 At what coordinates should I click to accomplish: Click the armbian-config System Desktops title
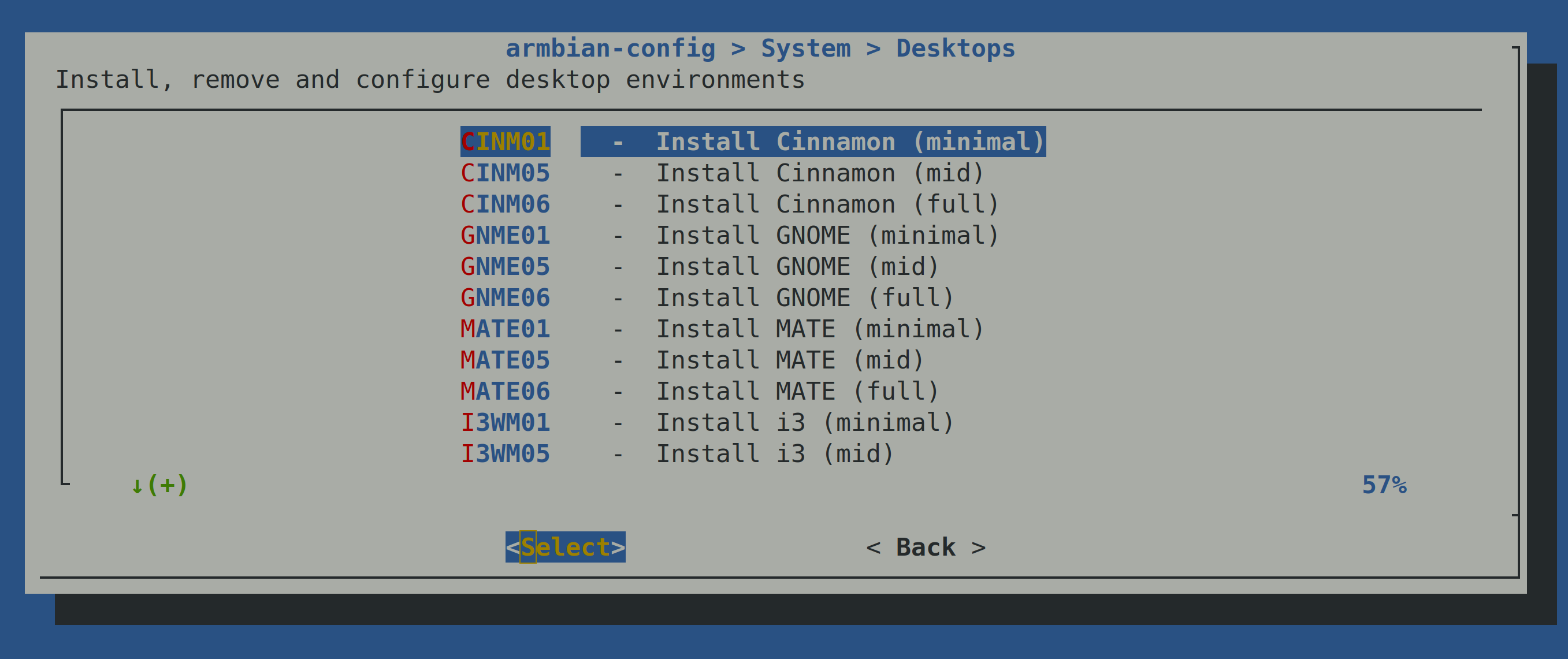coord(760,49)
